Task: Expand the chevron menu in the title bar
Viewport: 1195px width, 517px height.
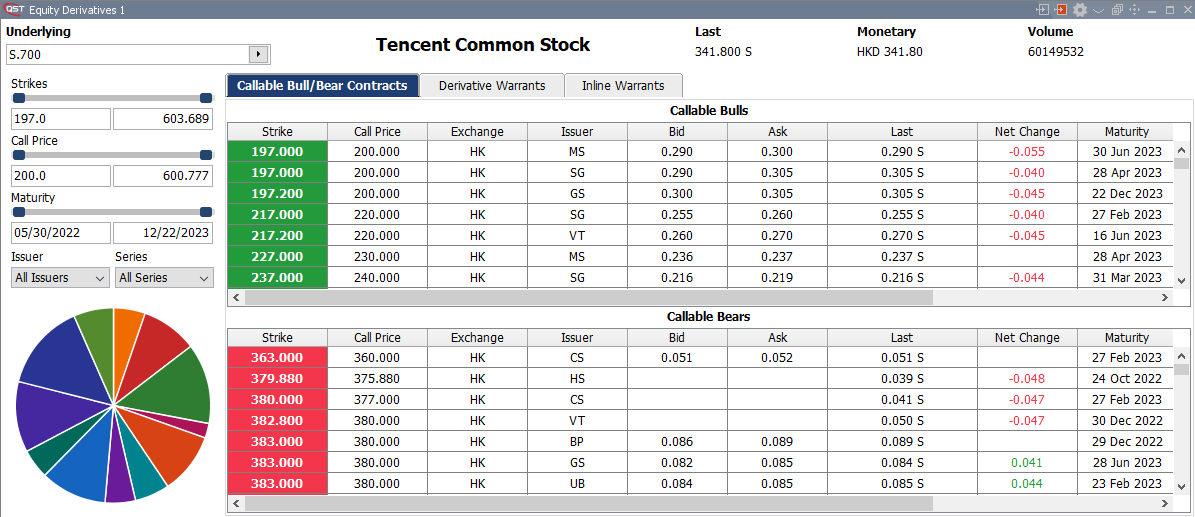Action: pos(1099,10)
